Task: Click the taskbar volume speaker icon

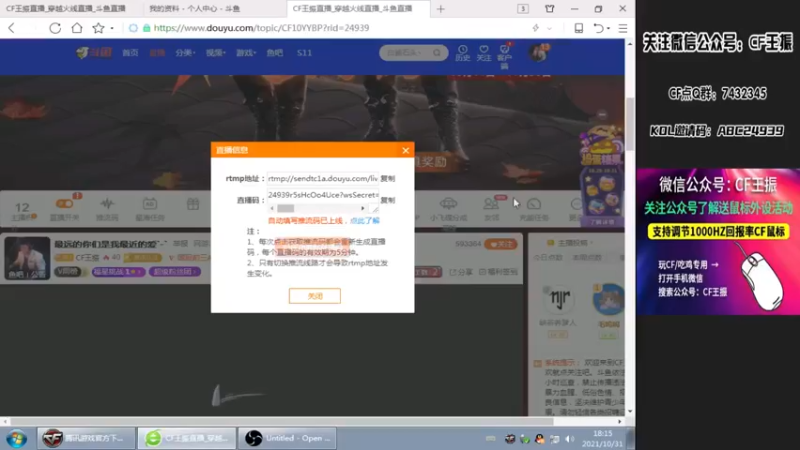Action: (570, 439)
